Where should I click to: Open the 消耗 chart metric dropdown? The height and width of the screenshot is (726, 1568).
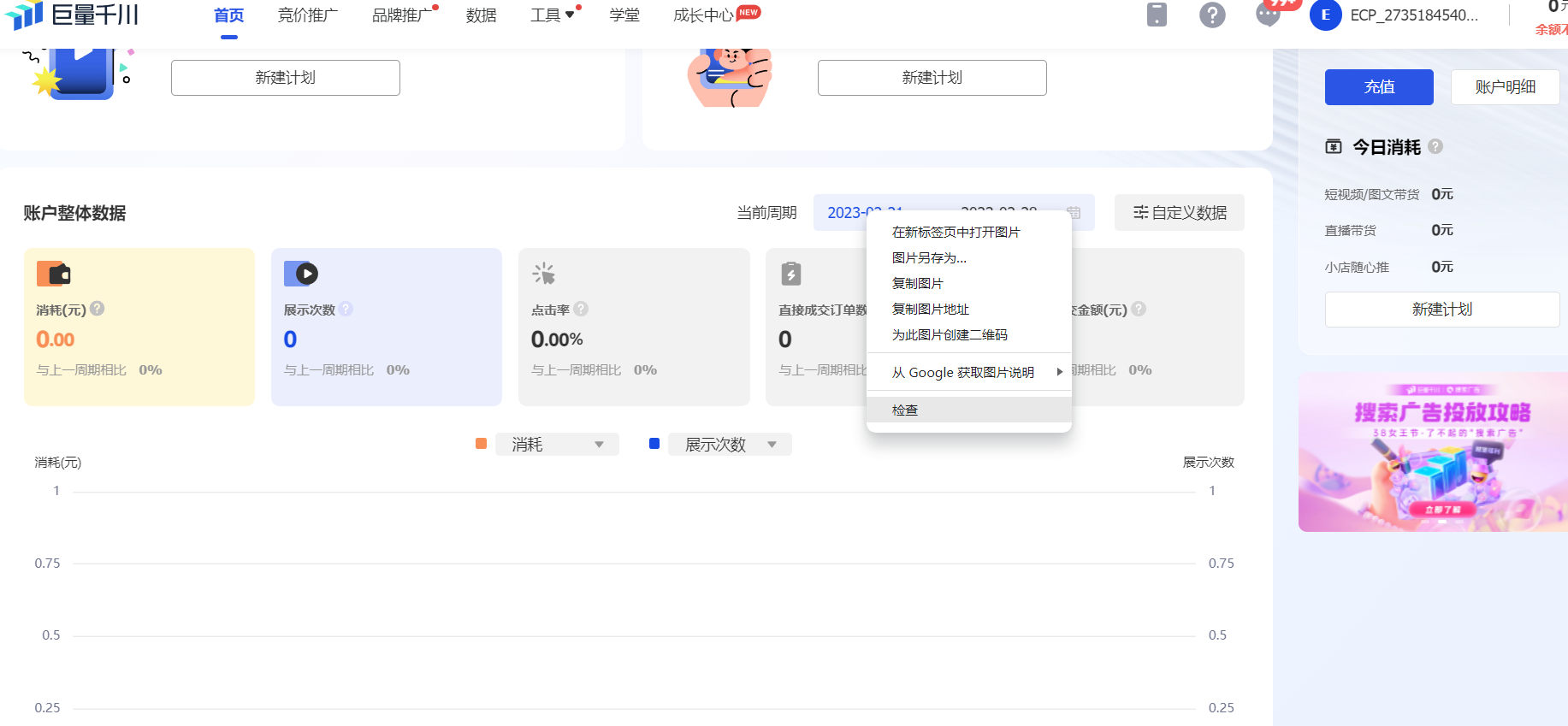click(x=557, y=445)
